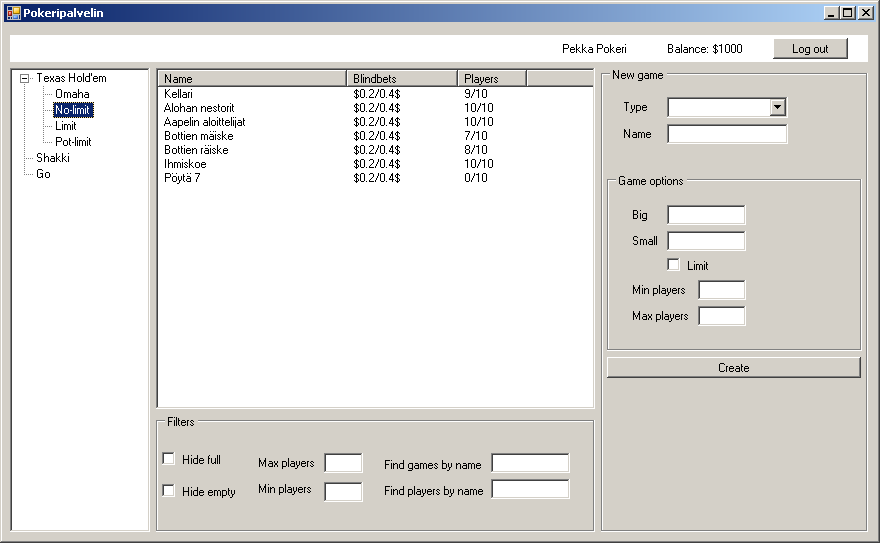The height and width of the screenshot is (543, 880).
Task: Select Pot-limit in the game tree
Action: click(73, 142)
